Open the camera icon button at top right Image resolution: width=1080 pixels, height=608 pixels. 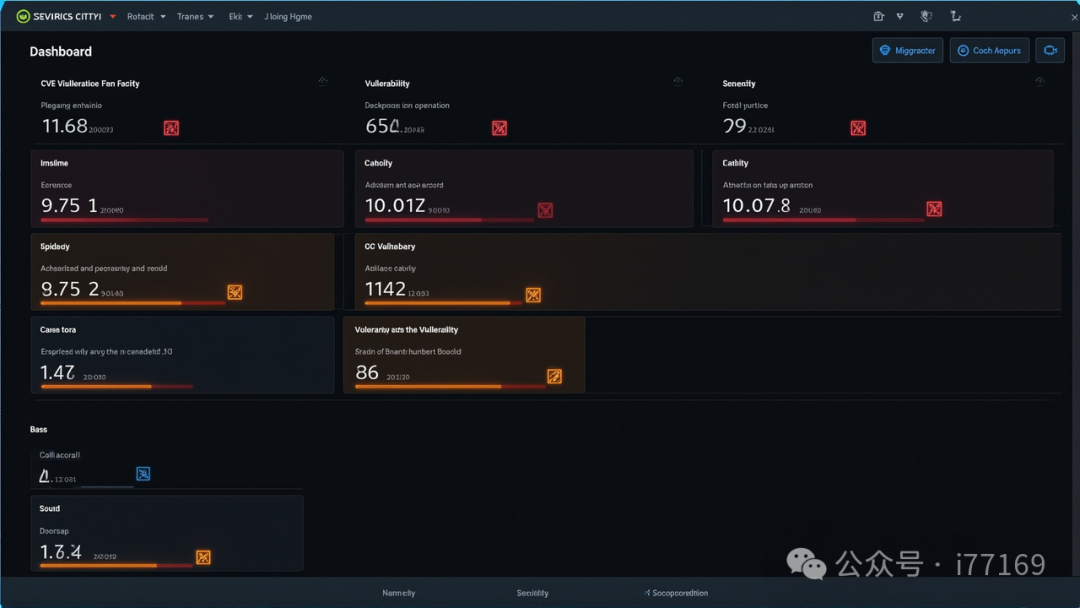pyautogui.click(x=1050, y=50)
